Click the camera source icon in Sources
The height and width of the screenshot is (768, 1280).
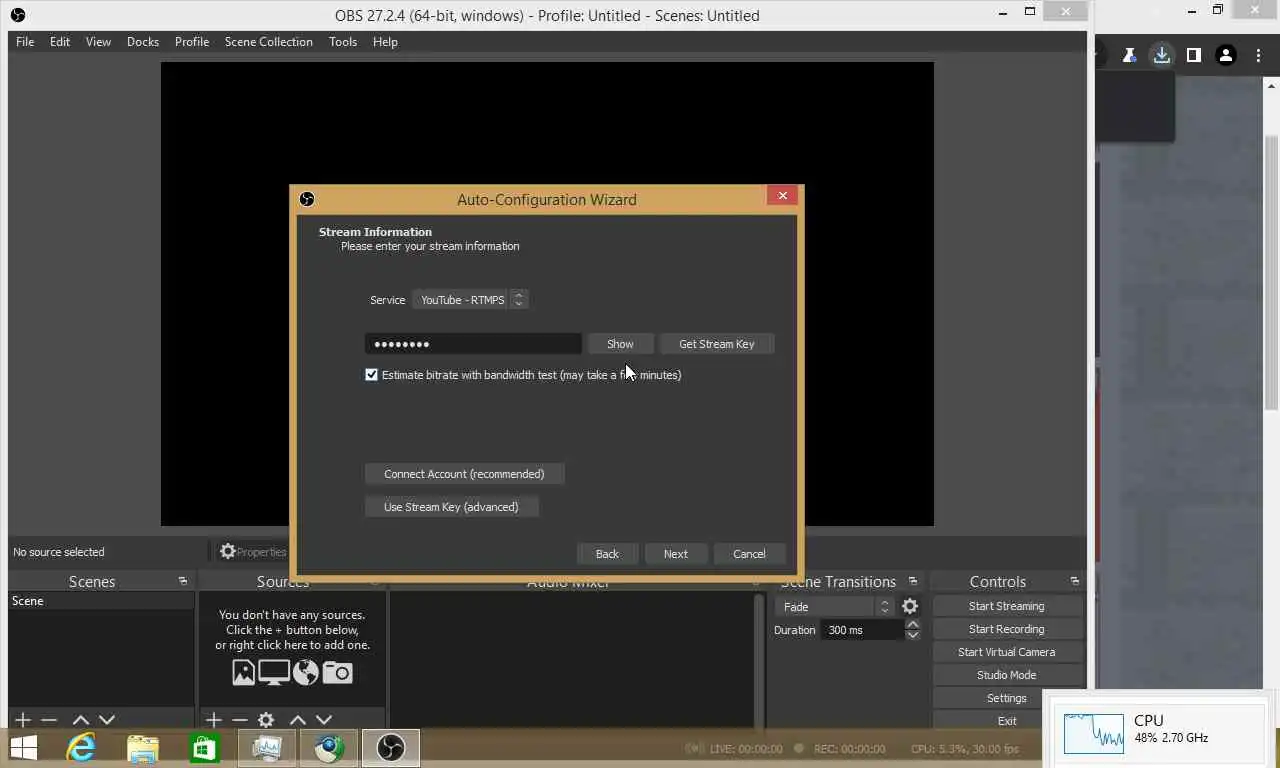point(337,673)
